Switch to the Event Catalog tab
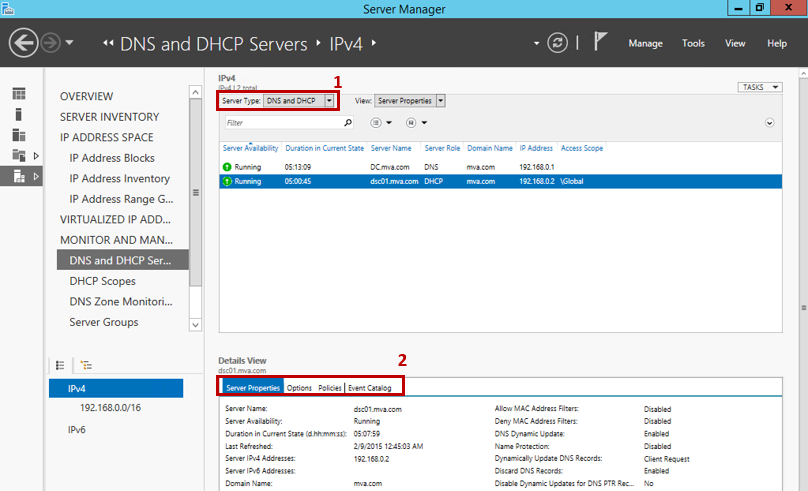 [370, 388]
